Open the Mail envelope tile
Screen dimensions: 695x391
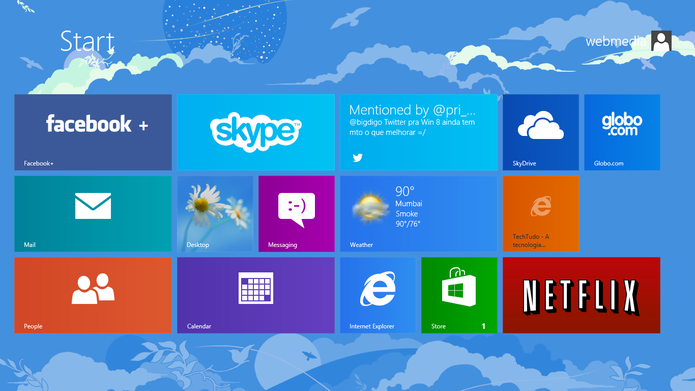point(93,214)
